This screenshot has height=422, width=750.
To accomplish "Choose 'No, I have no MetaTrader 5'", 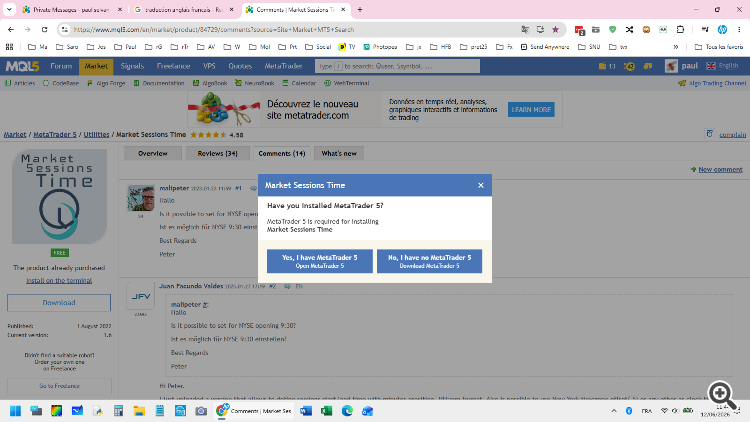I will point(430,261).
